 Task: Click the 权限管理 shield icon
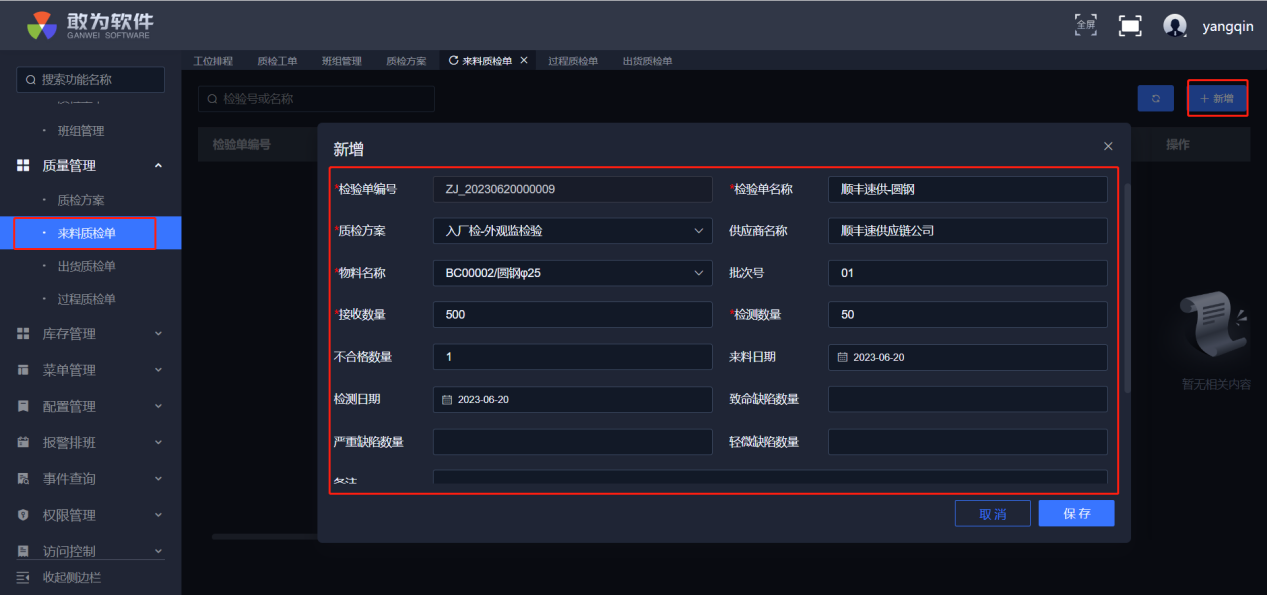pyautogui.click(x=23, y=515)
